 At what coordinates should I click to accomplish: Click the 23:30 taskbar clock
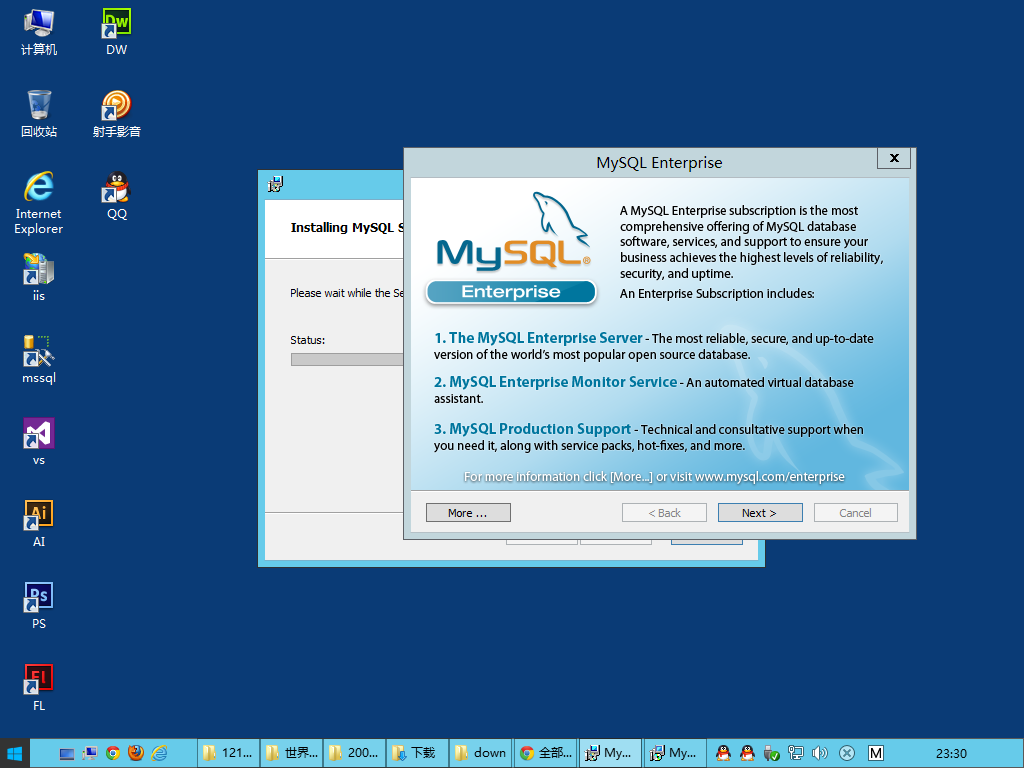pyautogui.click(x=951, y=753)
